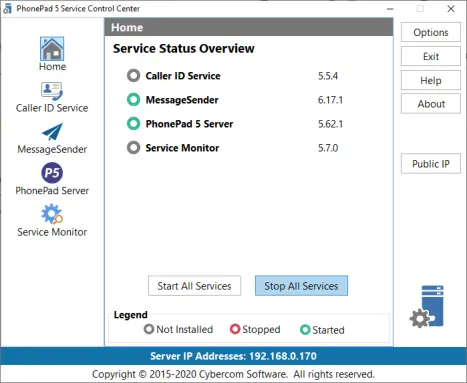This screenshot has width=467, height=383.
Task: Click version number 6.17.1
Action: coord(330,100)
